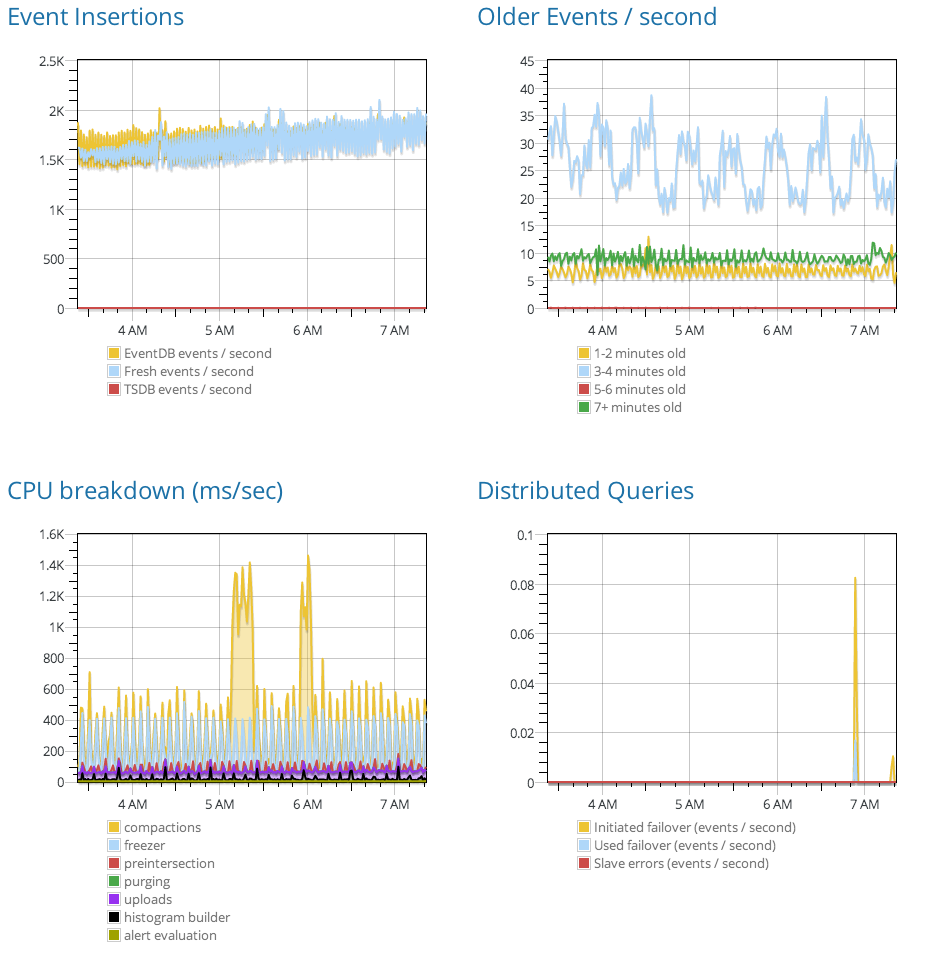Click the Initiated failover legend swatch
The height and width of the screenshot is (953, 941).
pyautogui.click(x=584, y=827)
